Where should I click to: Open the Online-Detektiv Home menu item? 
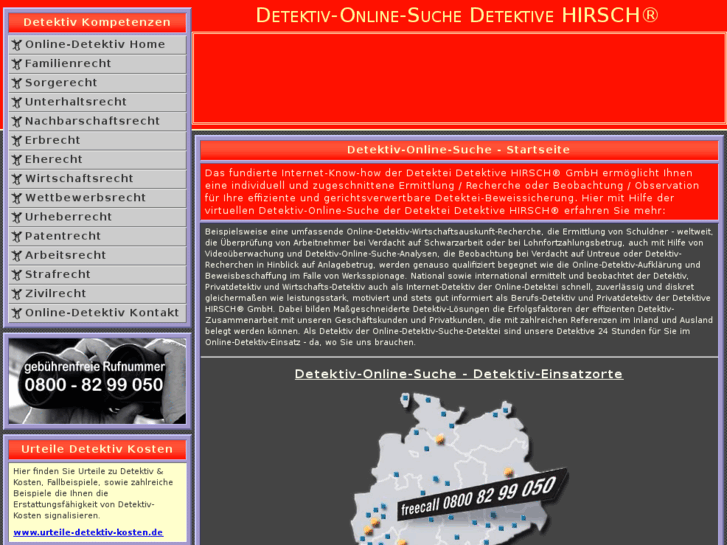(x=97, y=45)
